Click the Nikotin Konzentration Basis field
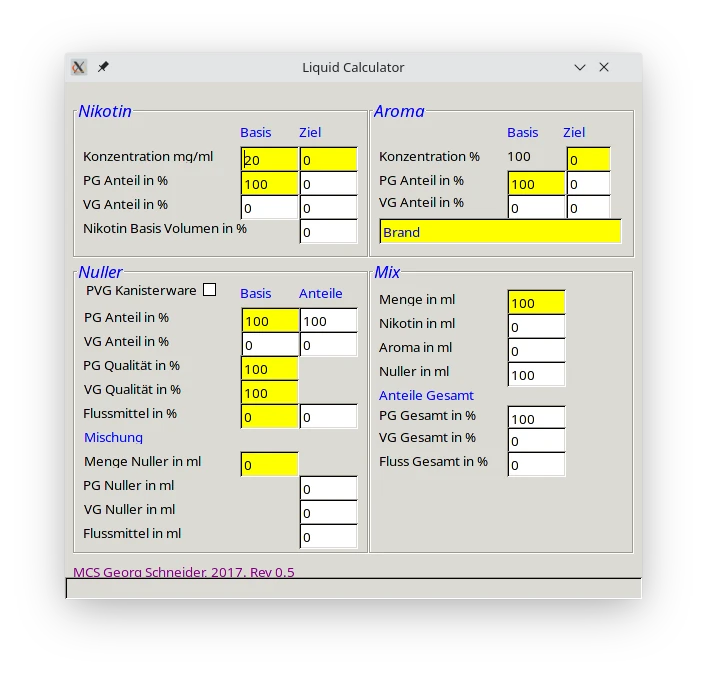 click(x=270, y=160)
